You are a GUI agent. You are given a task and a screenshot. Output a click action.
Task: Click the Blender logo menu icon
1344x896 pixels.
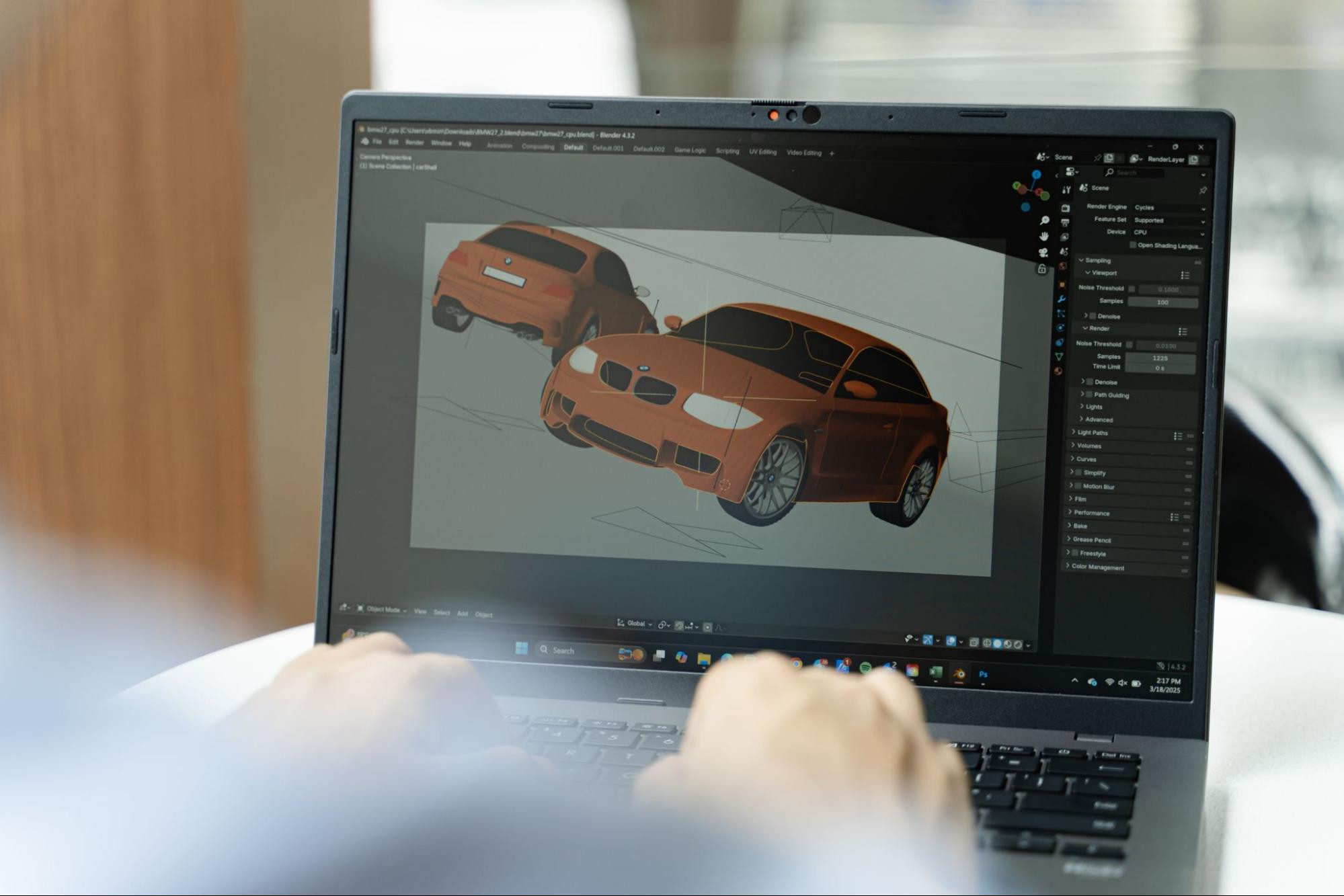pyautogui.click(x=365, y=141)
